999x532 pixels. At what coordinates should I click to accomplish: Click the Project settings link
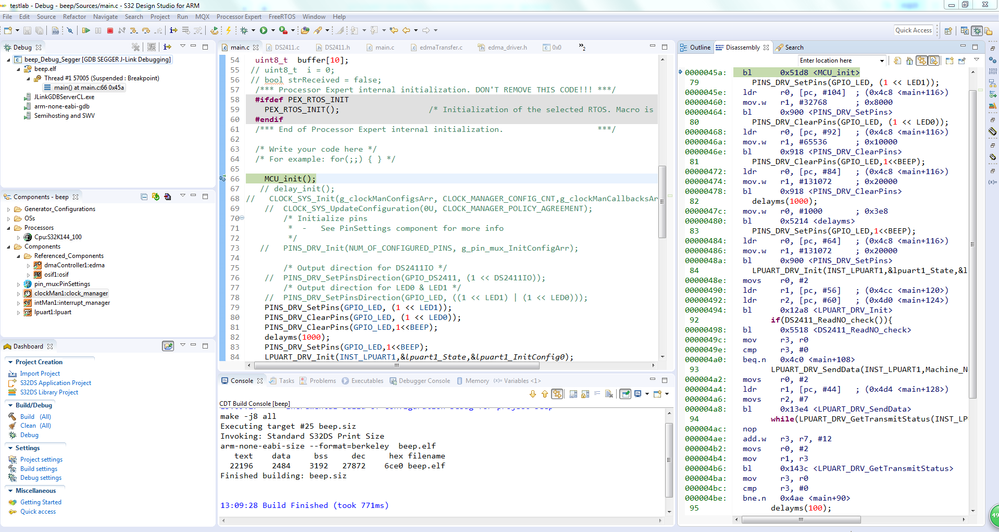click(x=41, y=459)
